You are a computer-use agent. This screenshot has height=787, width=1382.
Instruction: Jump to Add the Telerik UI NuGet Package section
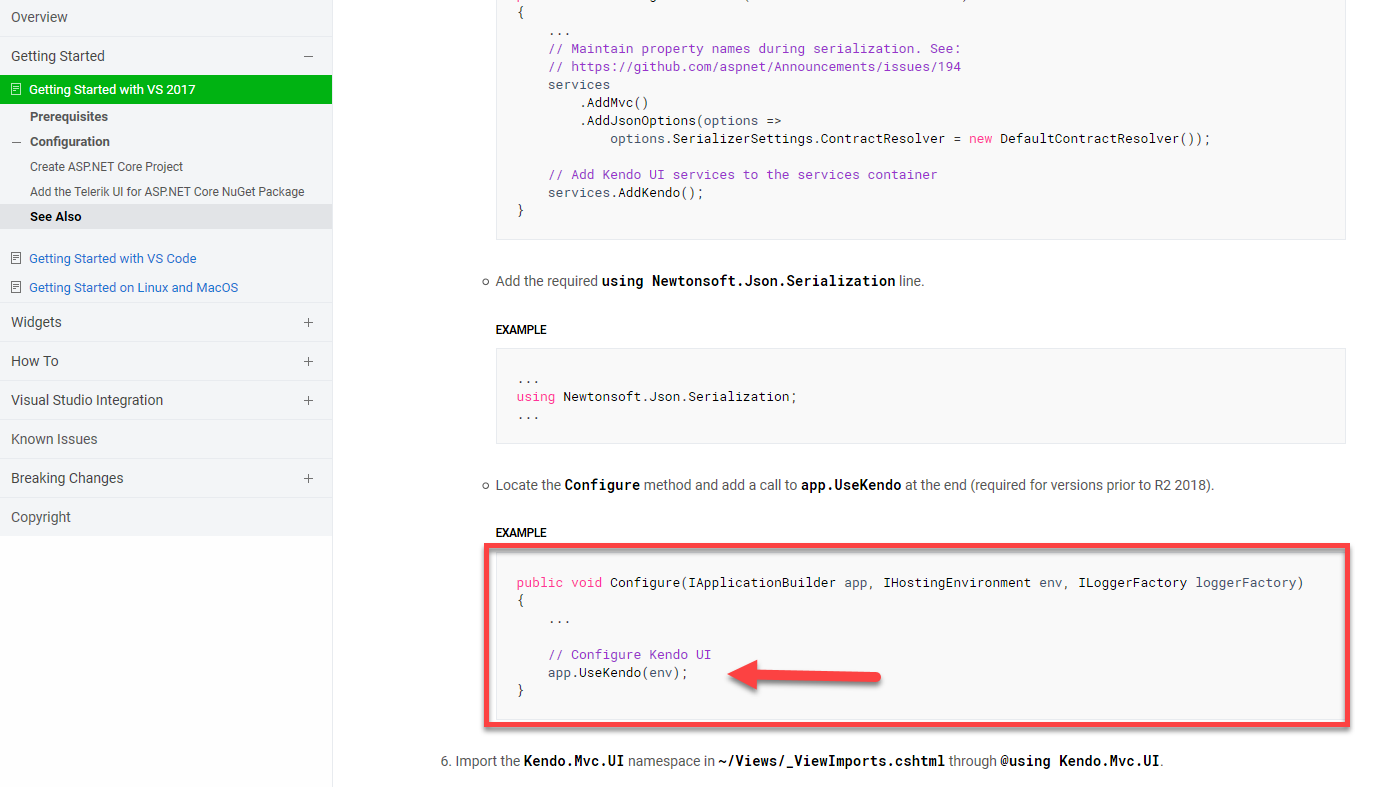click(167, 192)
